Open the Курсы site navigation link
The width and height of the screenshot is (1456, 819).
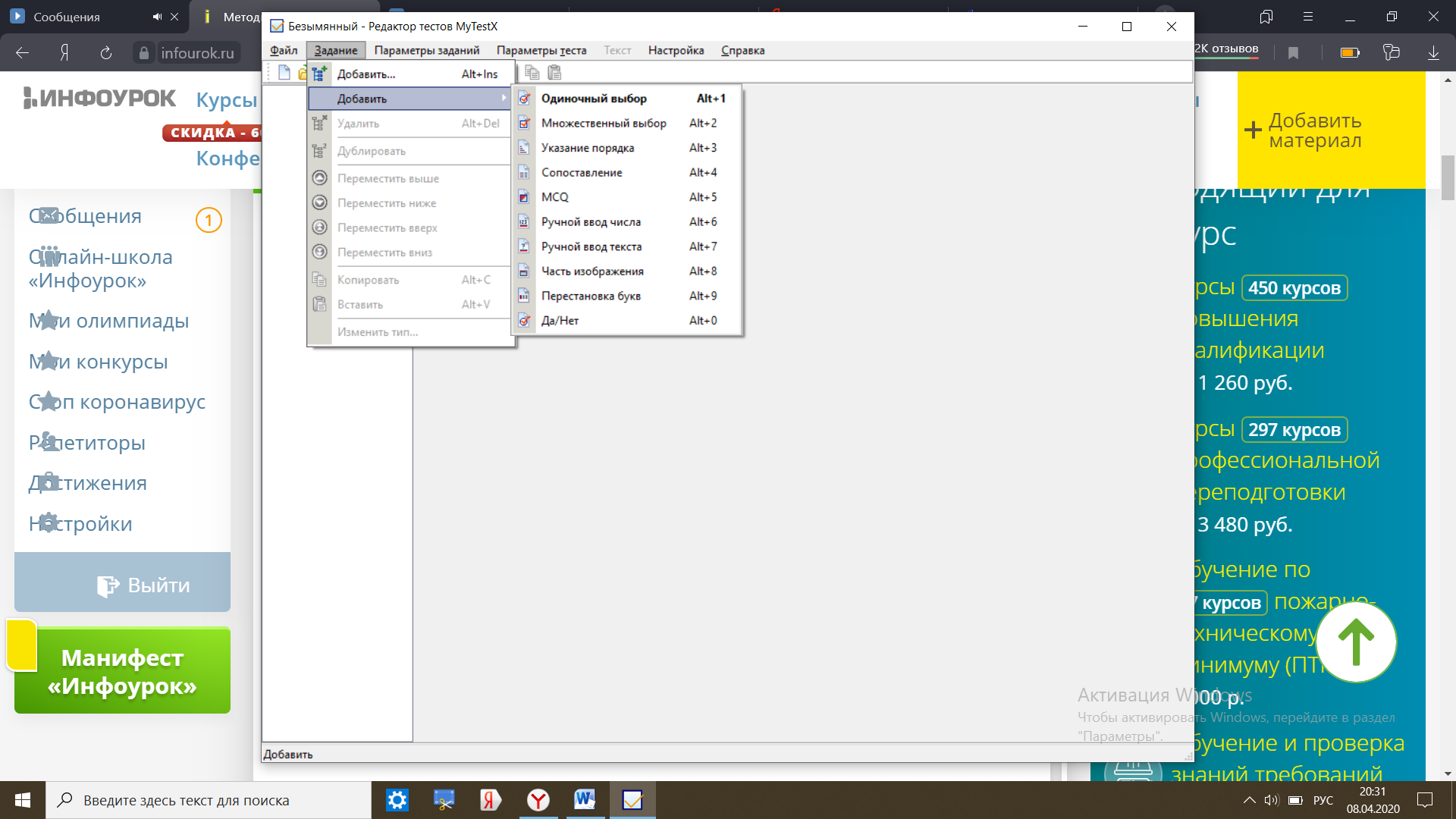(x=227, y=99)
